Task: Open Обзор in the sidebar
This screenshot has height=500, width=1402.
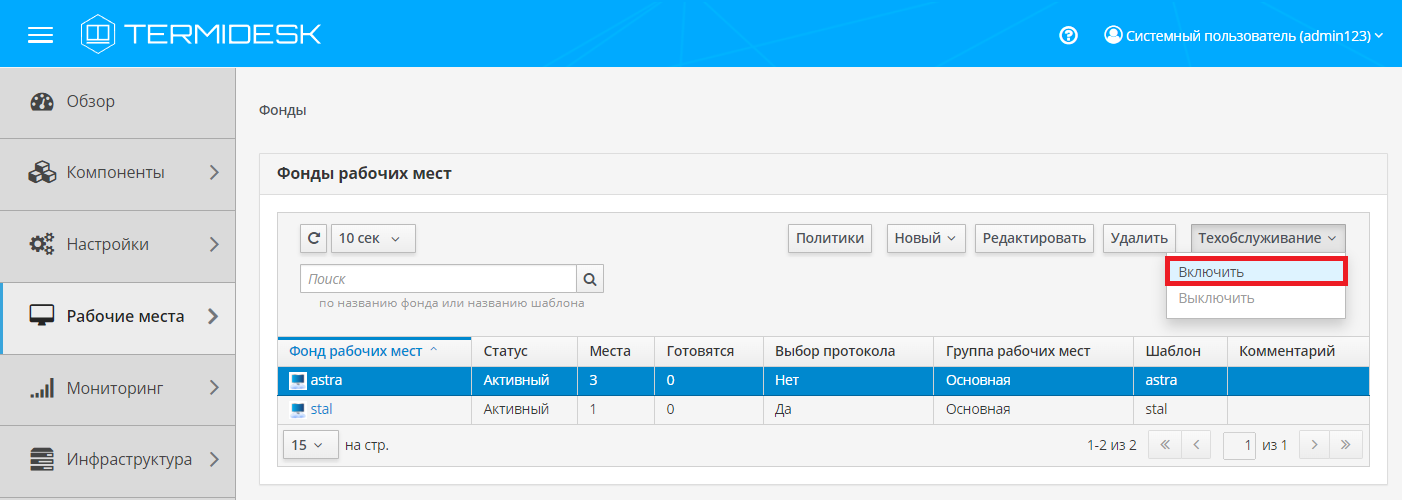Action: pyautogui.click(x=91, y=101)
